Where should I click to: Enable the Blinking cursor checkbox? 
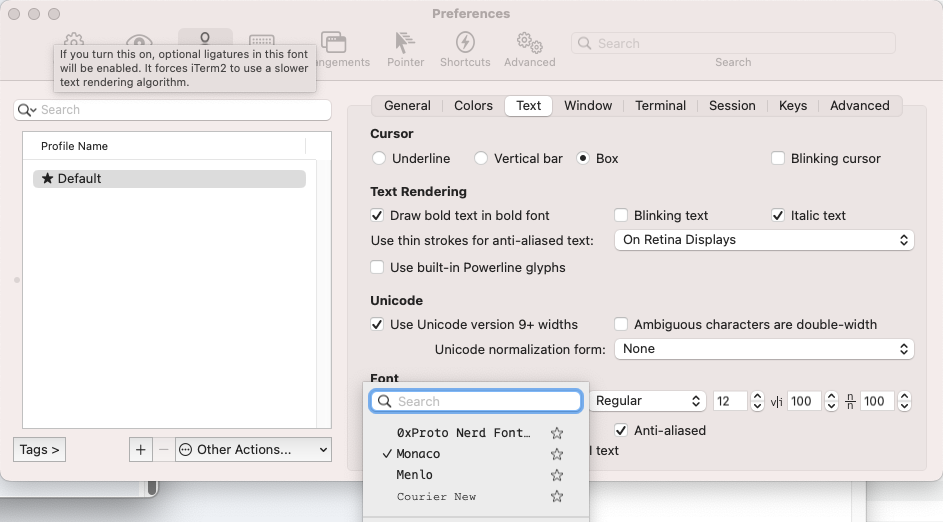click(x=778, y=159)
